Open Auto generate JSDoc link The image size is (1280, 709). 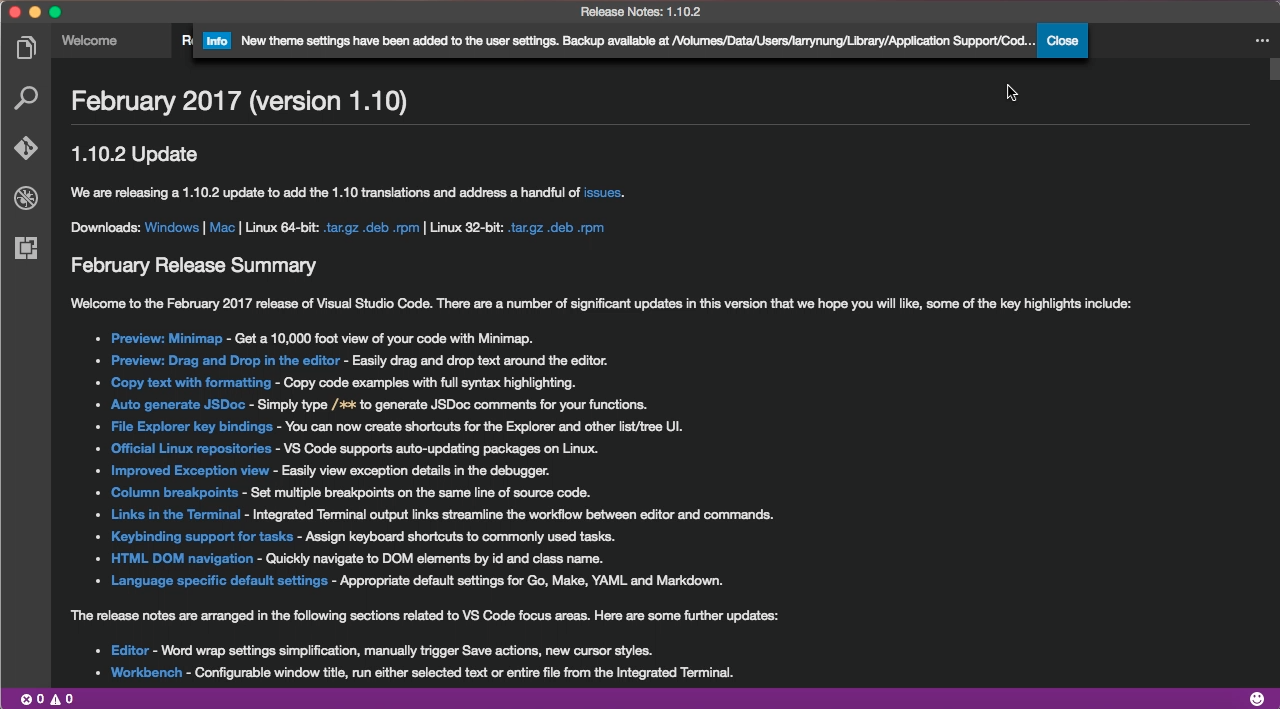pos(178,404)
